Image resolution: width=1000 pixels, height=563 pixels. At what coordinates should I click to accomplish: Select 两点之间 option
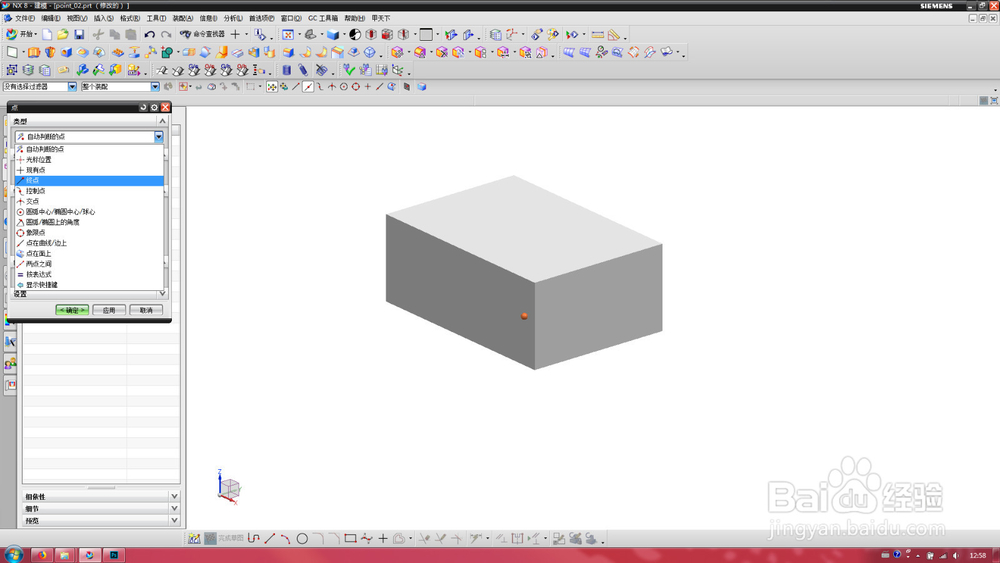click(89, 264)
